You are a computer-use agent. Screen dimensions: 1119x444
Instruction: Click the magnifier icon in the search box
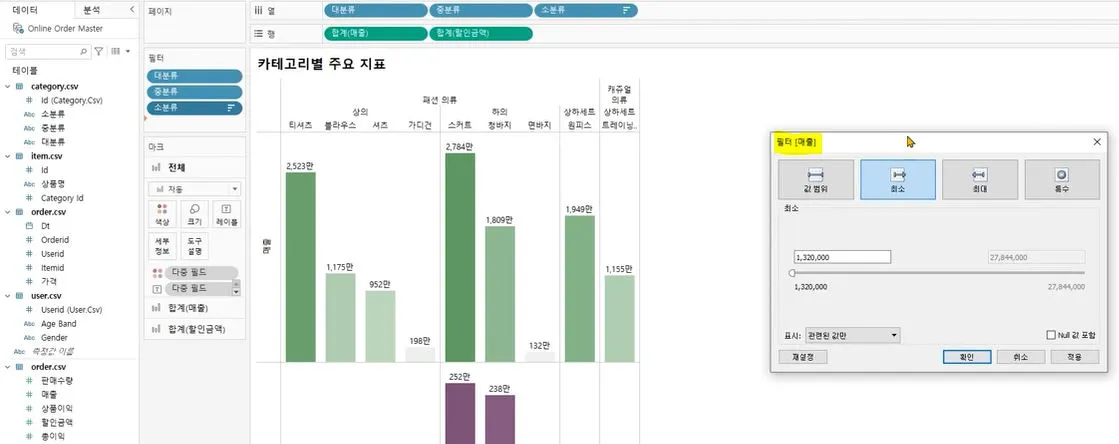(x=83, y=51)
